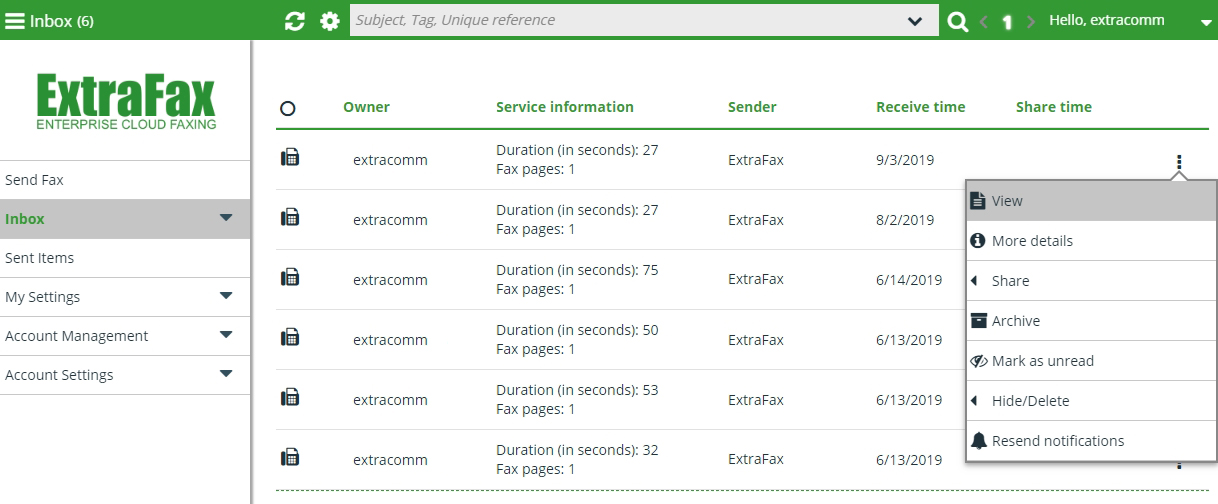Viewport: 1218px width, 504px height.
Task: Click the fax icon of the 50-second duration row
Action: tap(290, 336)
